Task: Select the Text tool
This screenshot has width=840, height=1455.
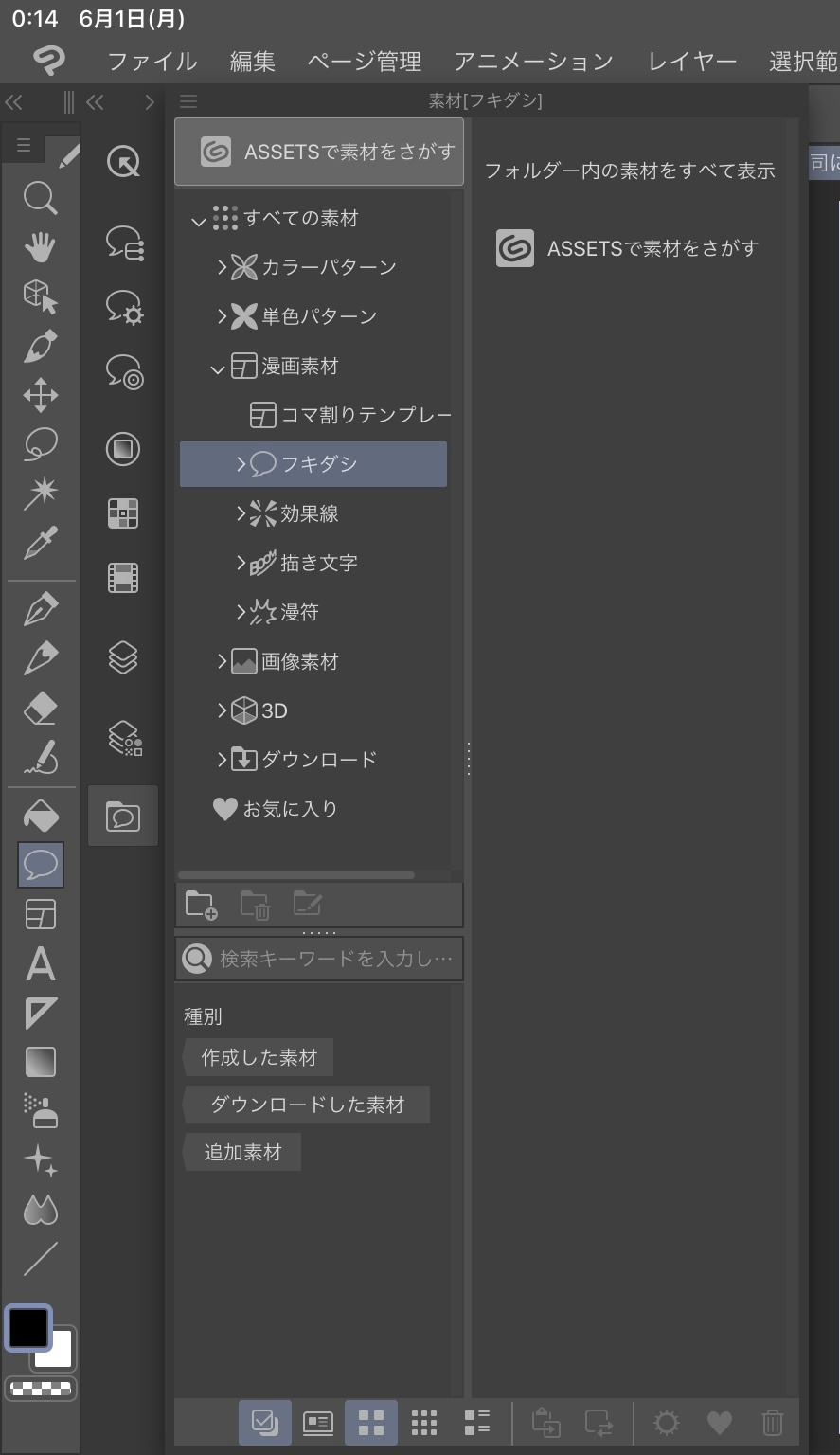Action: [40, 964]
